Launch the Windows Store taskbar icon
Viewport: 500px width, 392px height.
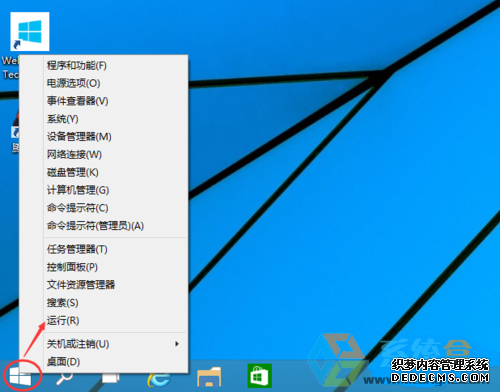tap(259, 376)
